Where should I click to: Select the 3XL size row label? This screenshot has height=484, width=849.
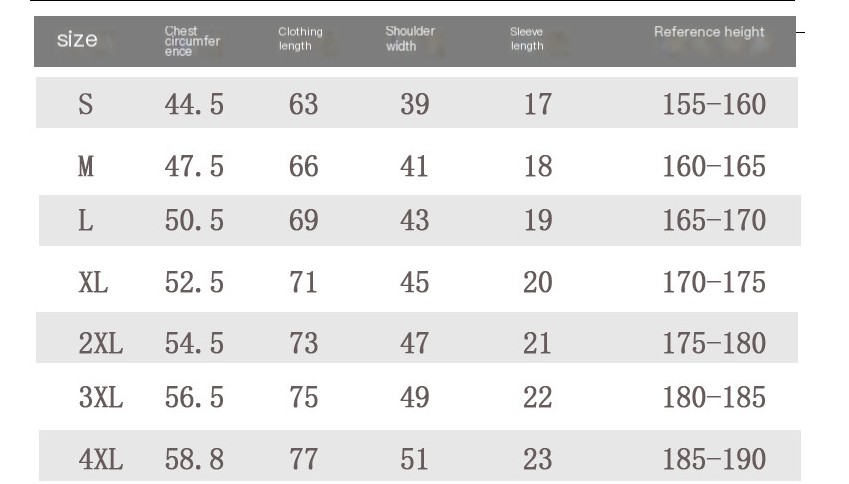101,397
